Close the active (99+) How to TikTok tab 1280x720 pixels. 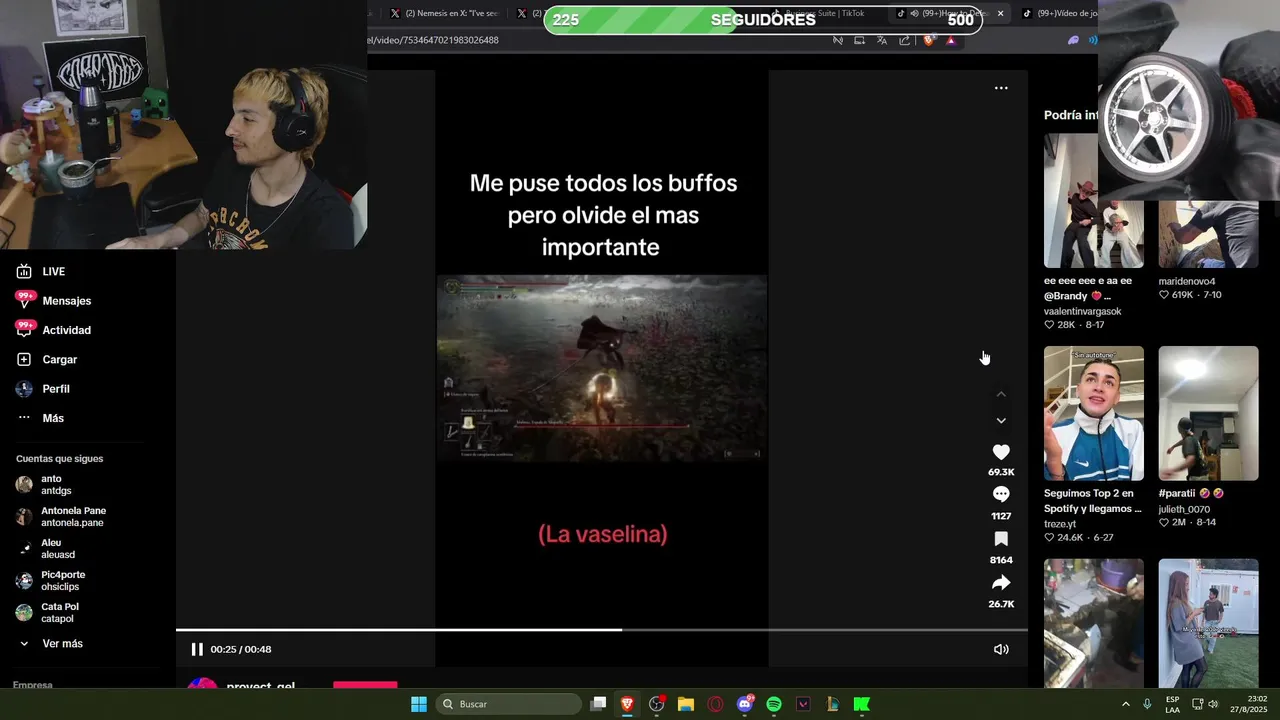pyautogui.click(x=1000, y=13)
